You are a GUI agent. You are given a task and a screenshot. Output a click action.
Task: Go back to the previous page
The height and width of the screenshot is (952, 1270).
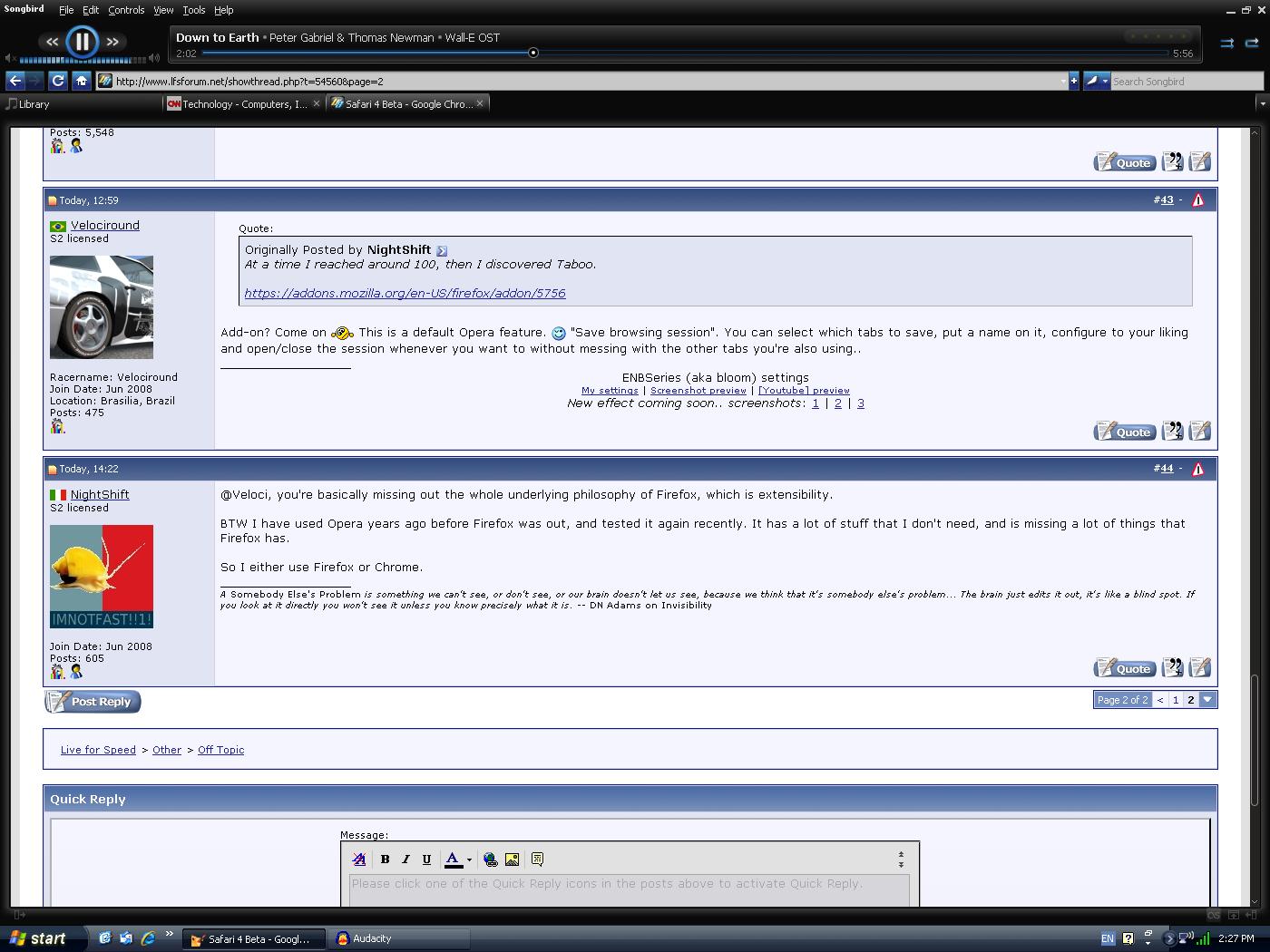coord(15,81)
